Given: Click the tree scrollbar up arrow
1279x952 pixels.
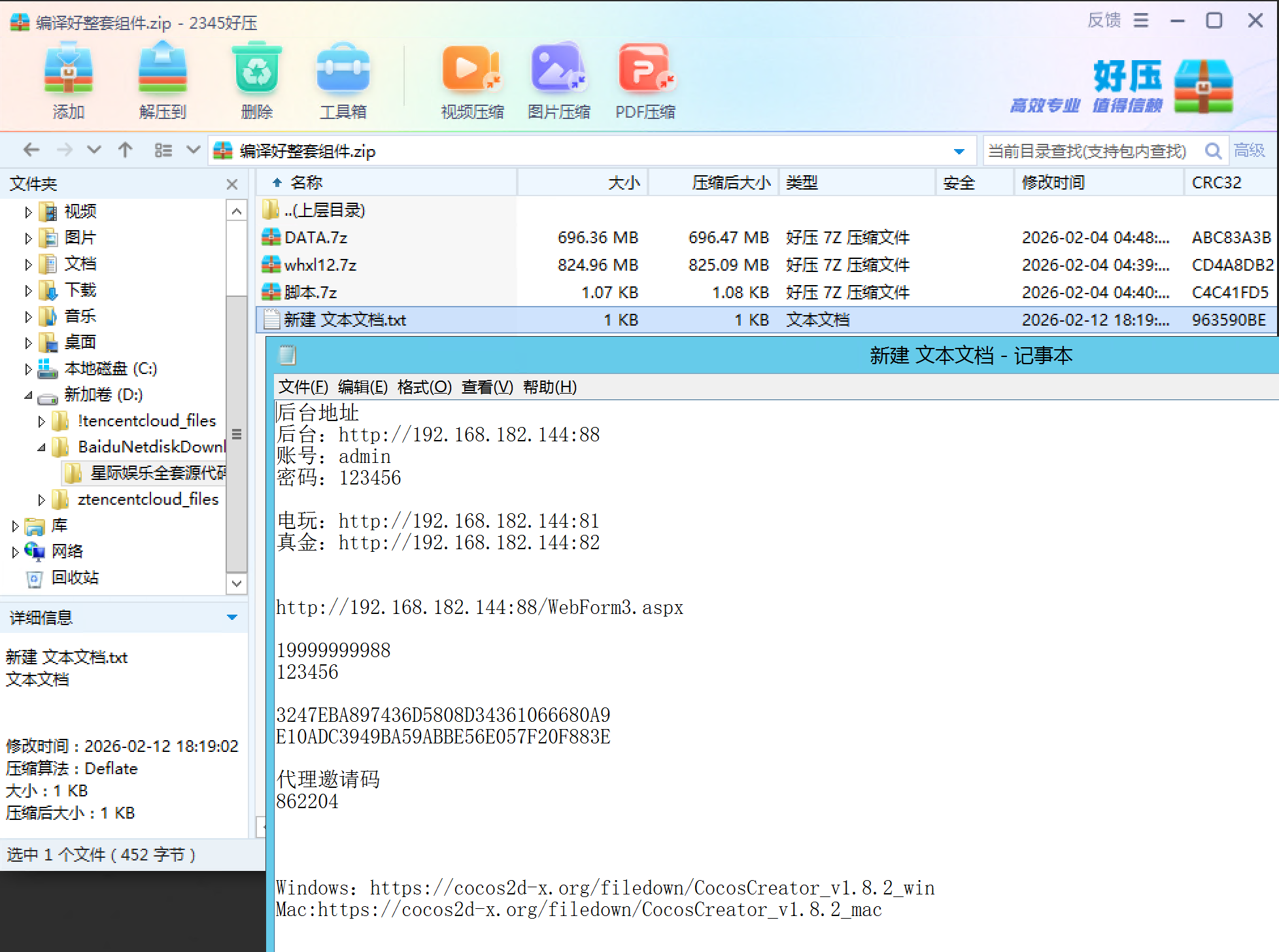Looking at the screenshot, I should [x=237, y=211].
